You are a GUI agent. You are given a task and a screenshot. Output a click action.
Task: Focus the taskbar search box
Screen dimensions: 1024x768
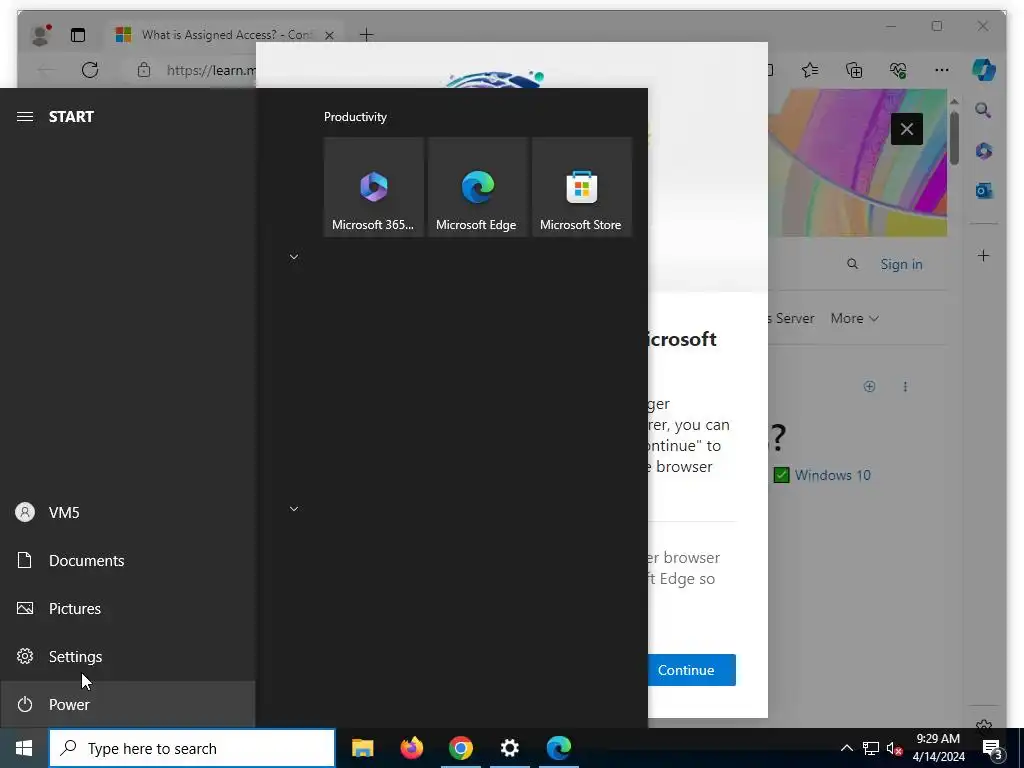(x=192, y=748)
